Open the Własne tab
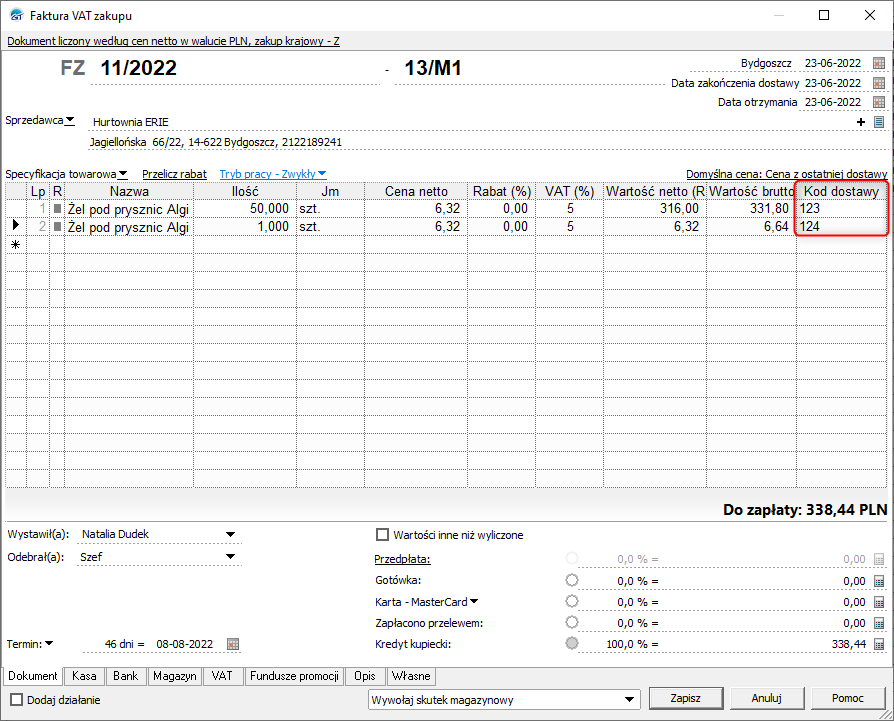The width and height of the screenshot is (894, 721). point(411,676)
